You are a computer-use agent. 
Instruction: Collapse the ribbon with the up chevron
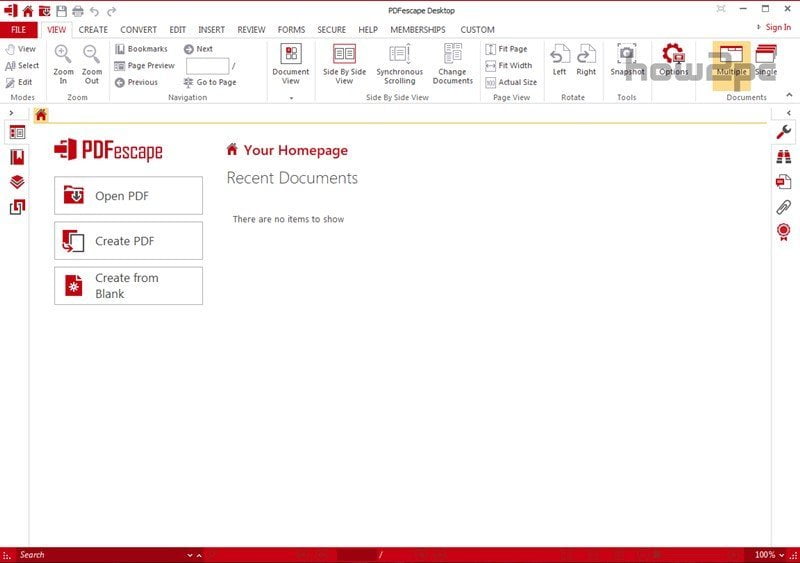pyautogui.click(x=789, y=95)
